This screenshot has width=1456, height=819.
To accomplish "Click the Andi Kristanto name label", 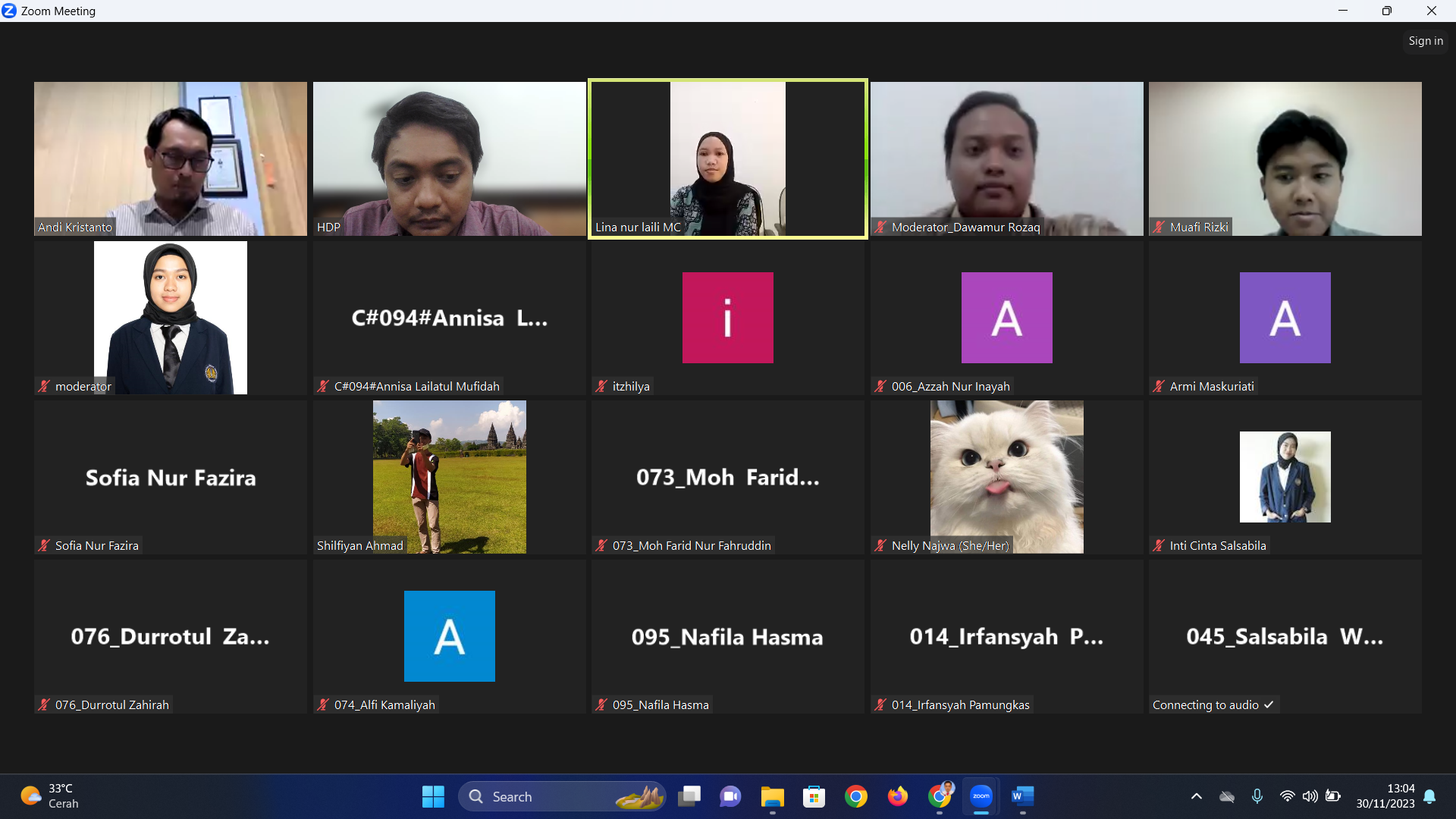I will [75, 227].
